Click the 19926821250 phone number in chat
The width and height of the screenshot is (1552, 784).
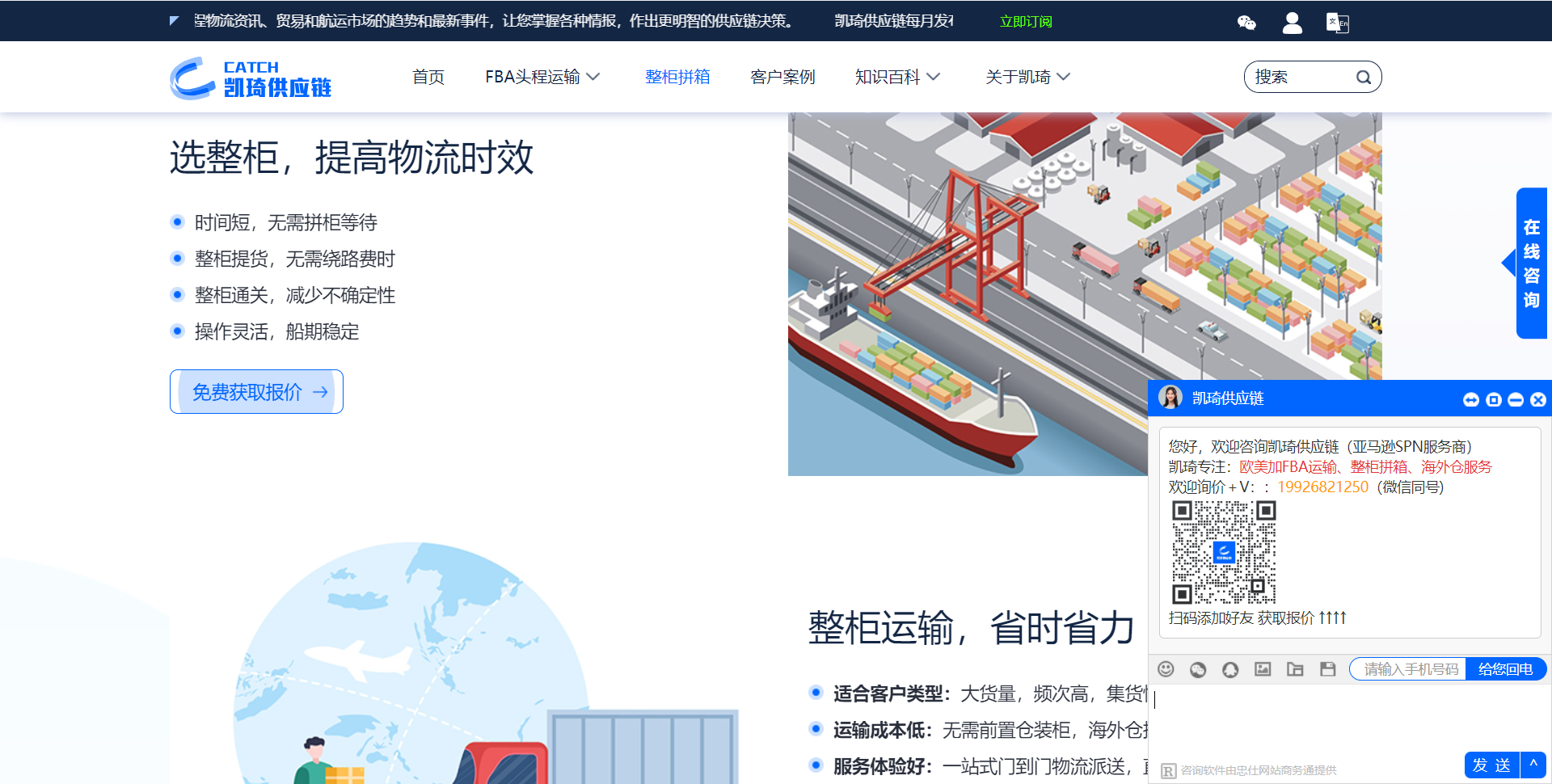pyautogui.click(x=1322, y=487)
